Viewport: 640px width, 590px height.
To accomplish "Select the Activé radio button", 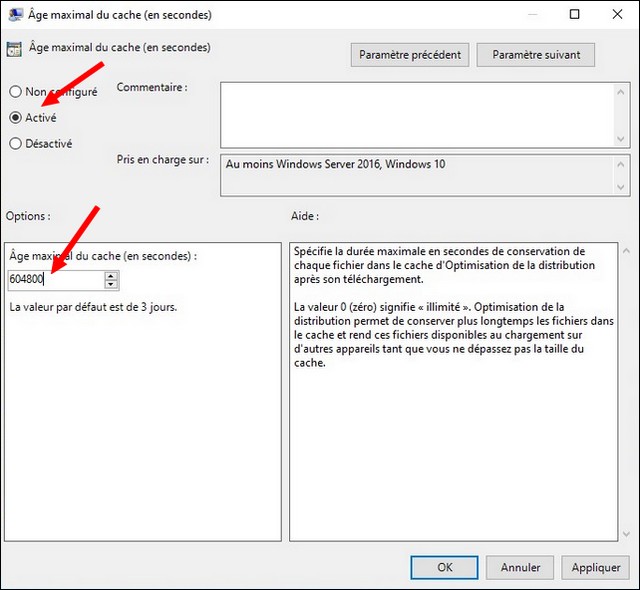I will (15, 118).
